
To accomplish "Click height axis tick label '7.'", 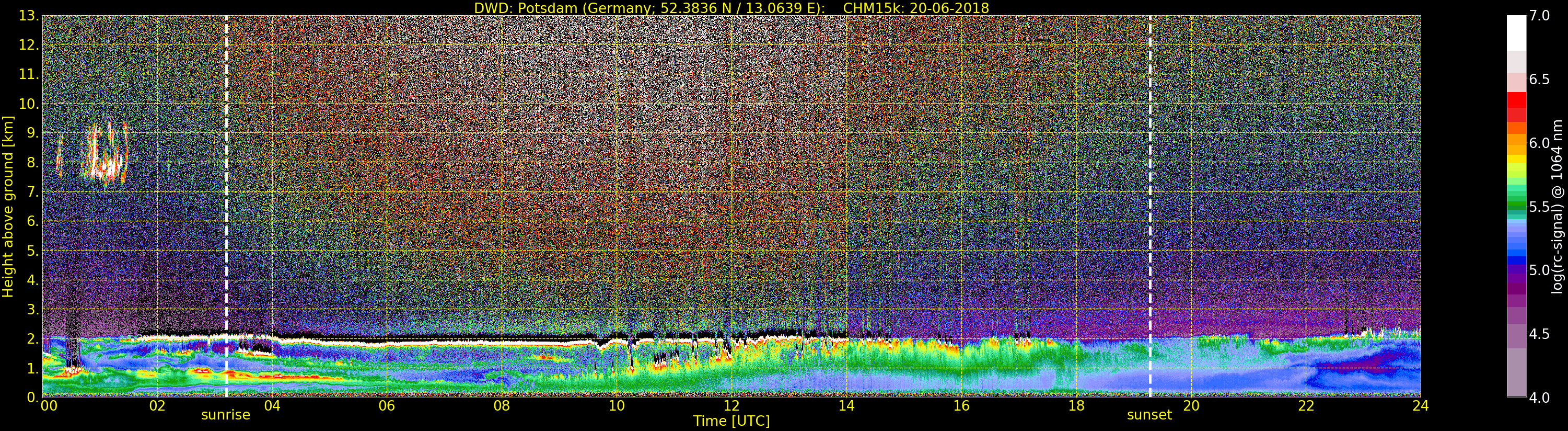I will [33, 192].
